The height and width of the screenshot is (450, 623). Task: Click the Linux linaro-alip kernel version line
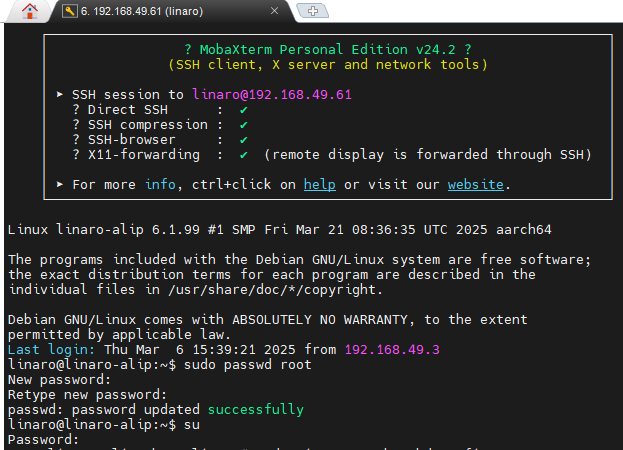(280, 230)
